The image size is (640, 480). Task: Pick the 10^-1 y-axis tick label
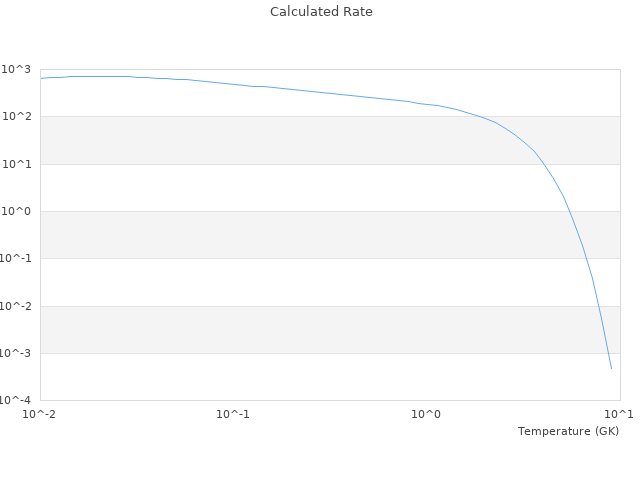(x=16, y=259)
